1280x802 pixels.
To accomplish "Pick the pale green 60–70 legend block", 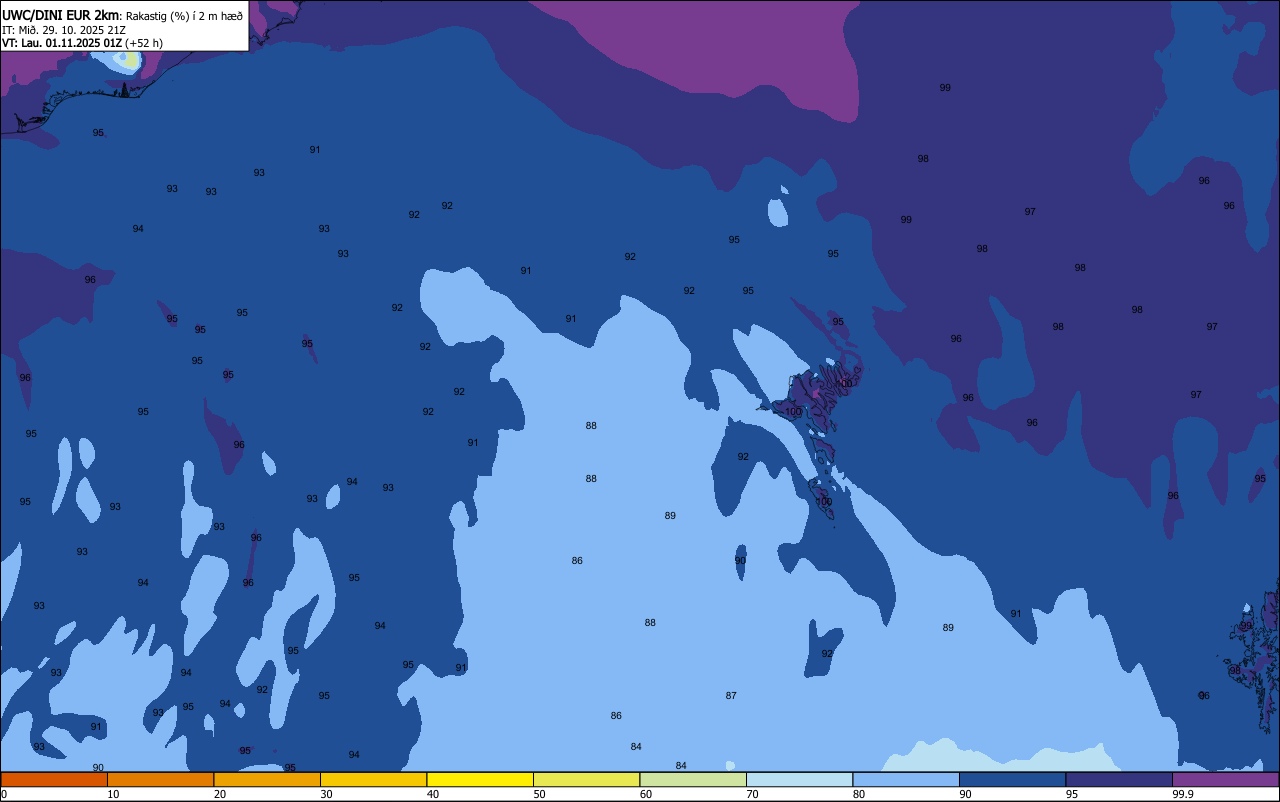I will 693,779.
